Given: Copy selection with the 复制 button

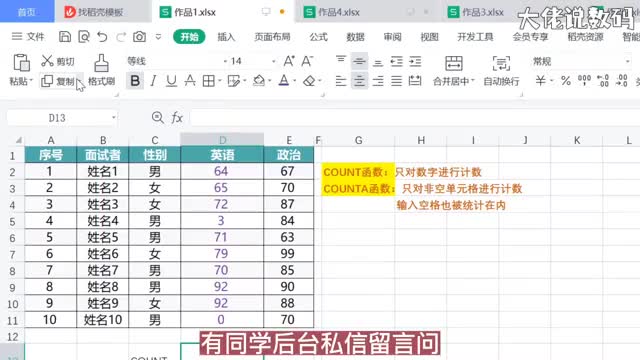Looking at the screenshot, I should click(58, 81).
